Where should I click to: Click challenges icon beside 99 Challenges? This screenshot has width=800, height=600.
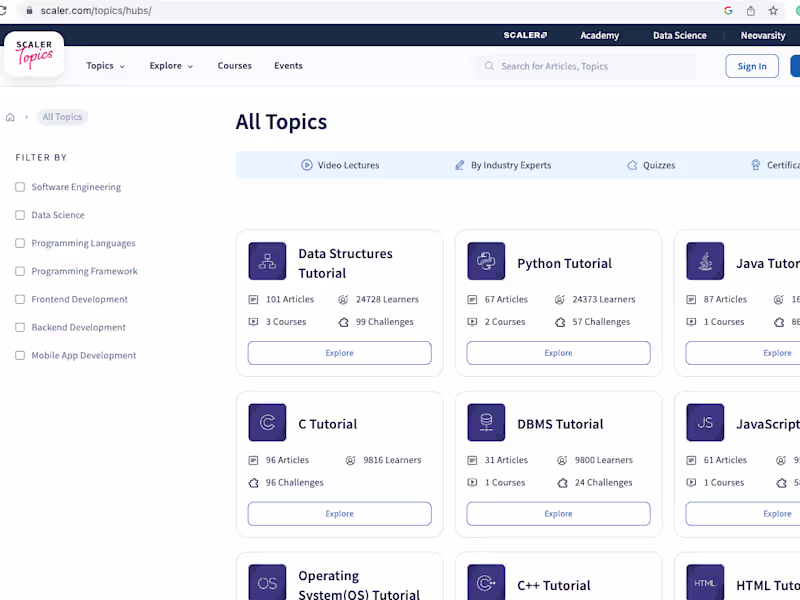pos(343,322)
